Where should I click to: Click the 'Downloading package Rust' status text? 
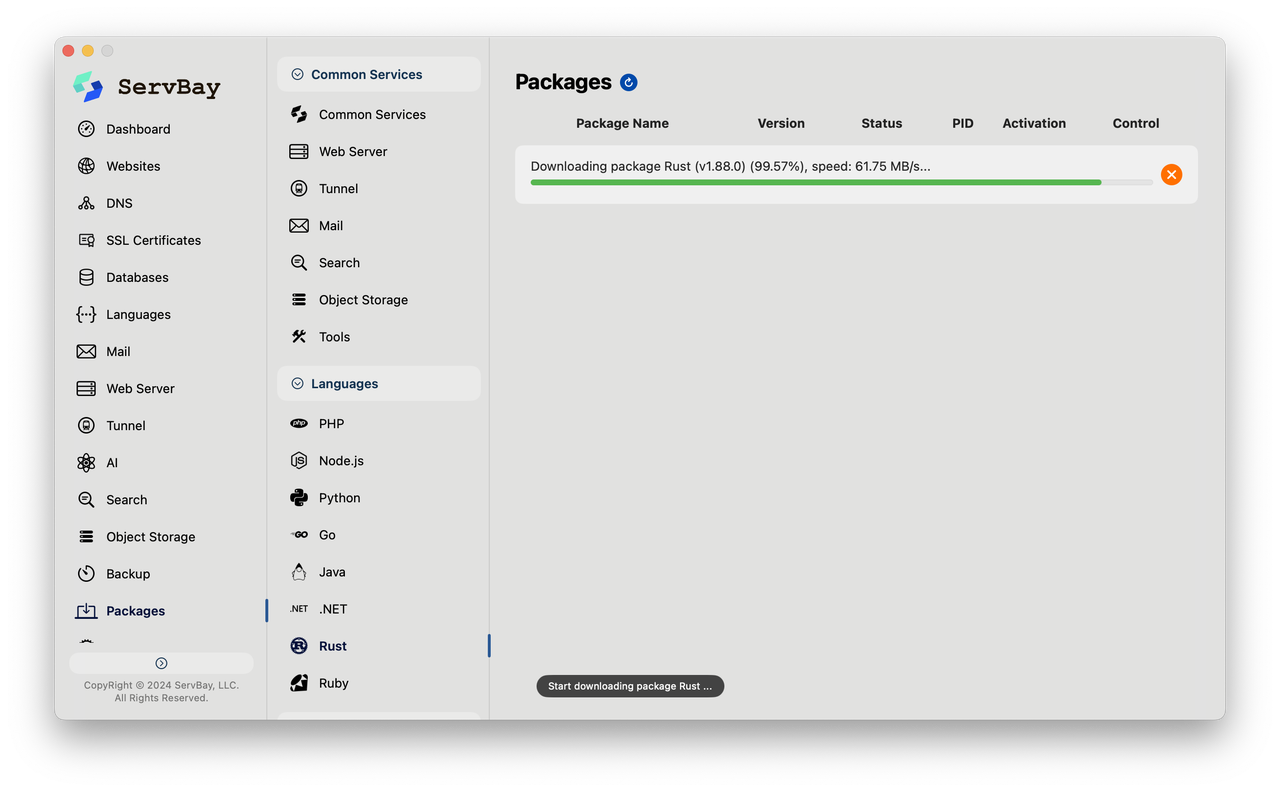pos(730,166)
